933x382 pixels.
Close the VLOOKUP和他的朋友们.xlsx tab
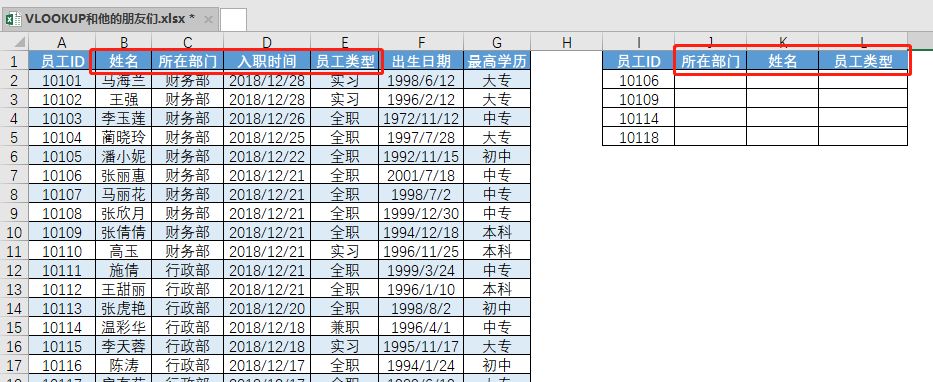coord(208,20)
